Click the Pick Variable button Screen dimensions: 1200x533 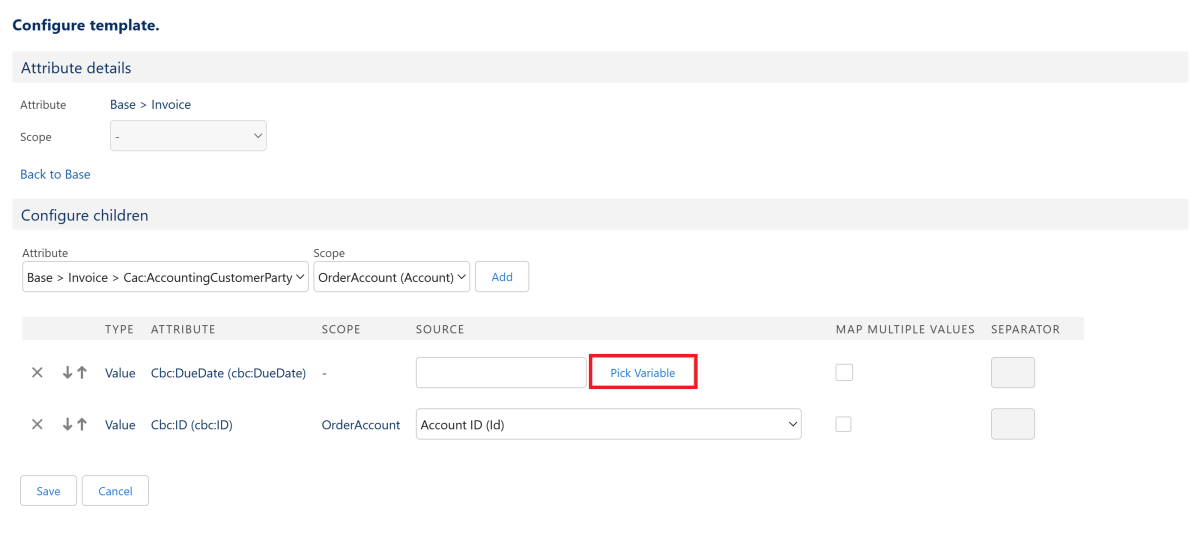[643, 373]
